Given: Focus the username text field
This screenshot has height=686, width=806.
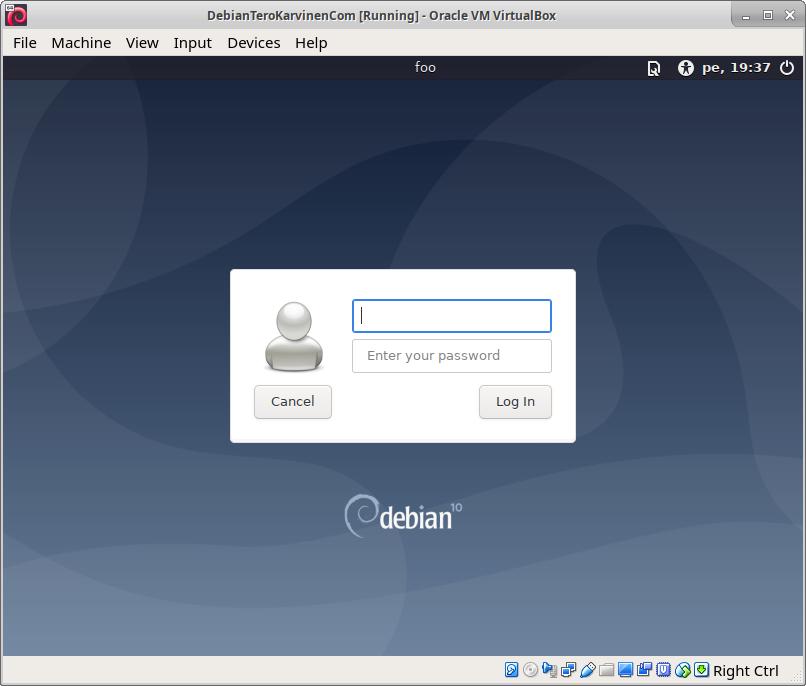Looking at the screenshot, I should [x=451, y=316].
